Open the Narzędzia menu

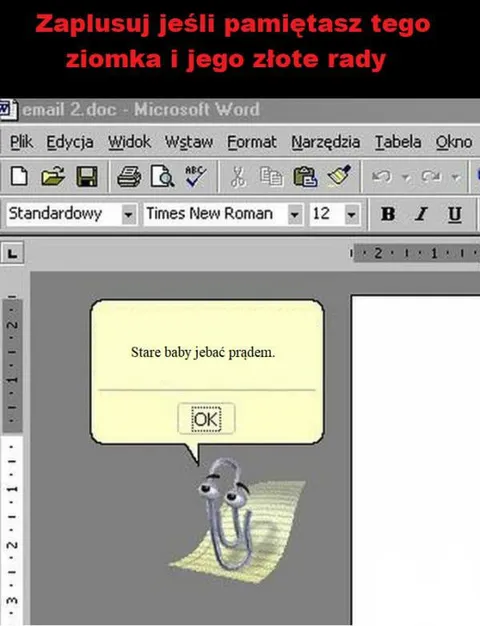point(325,142)
